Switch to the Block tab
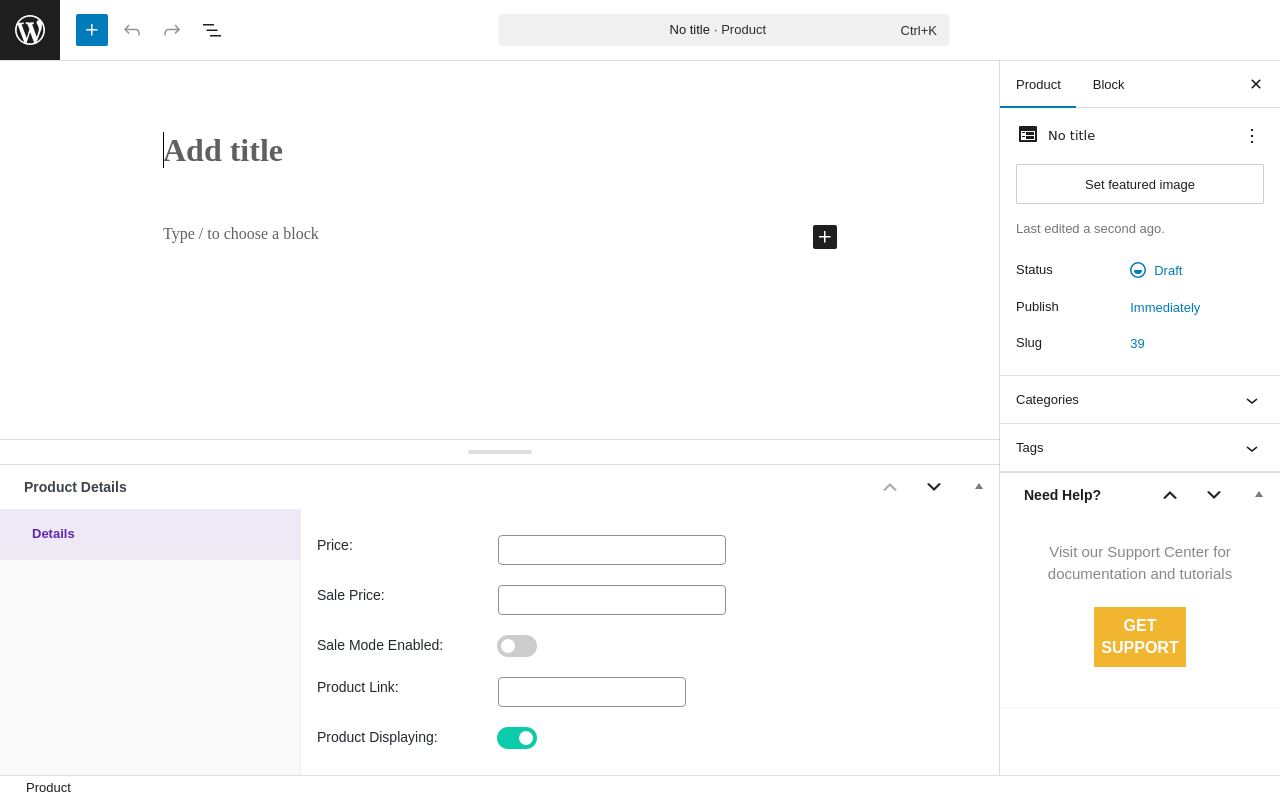The height and width of the screenshot is (800, 1280). point(1108,85)
